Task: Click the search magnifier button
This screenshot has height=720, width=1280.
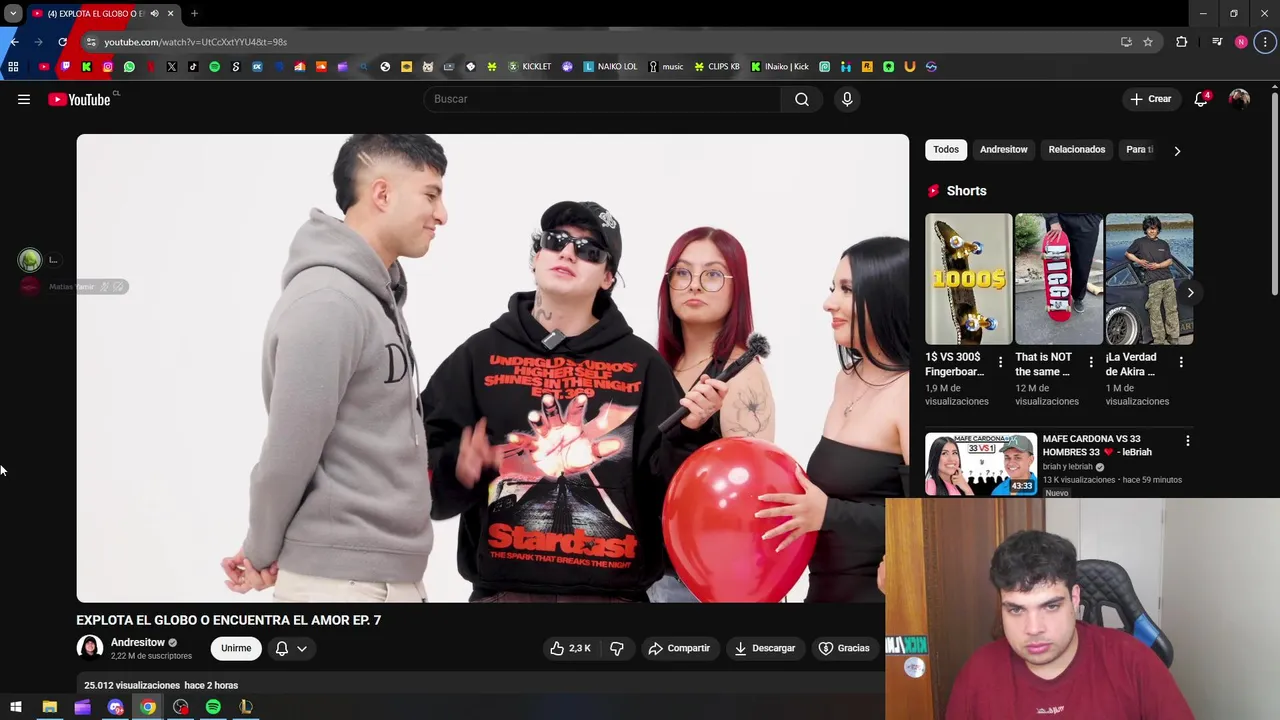Action: point(802,99)
